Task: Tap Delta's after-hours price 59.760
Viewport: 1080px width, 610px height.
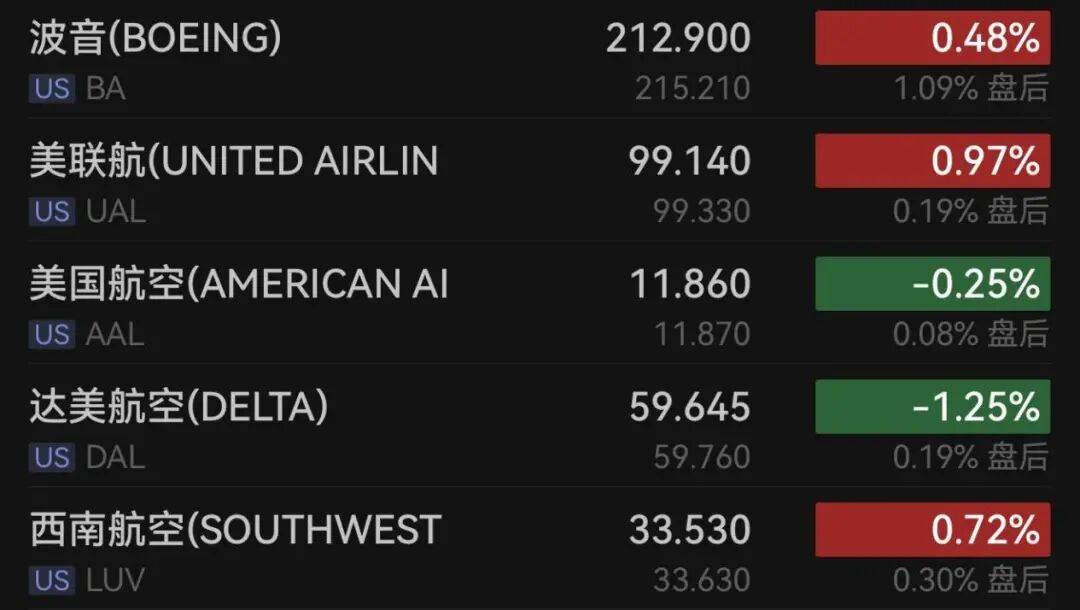Action: pyautogui.click(x=702, y=457)
